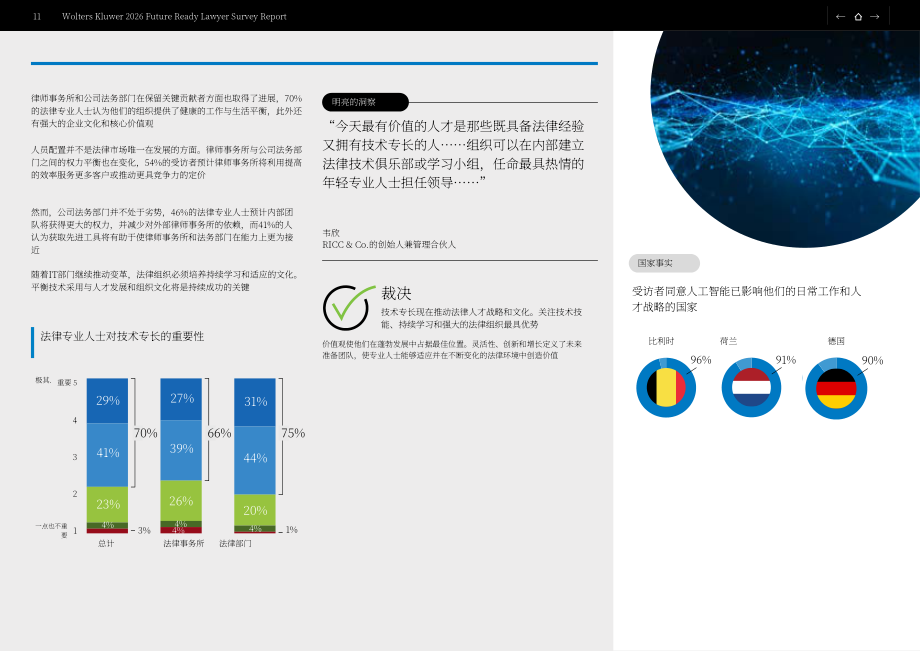The image size is (920, 651).
Task: Click the 明亮的洞察 black label
Action: (x=365, y=102)
